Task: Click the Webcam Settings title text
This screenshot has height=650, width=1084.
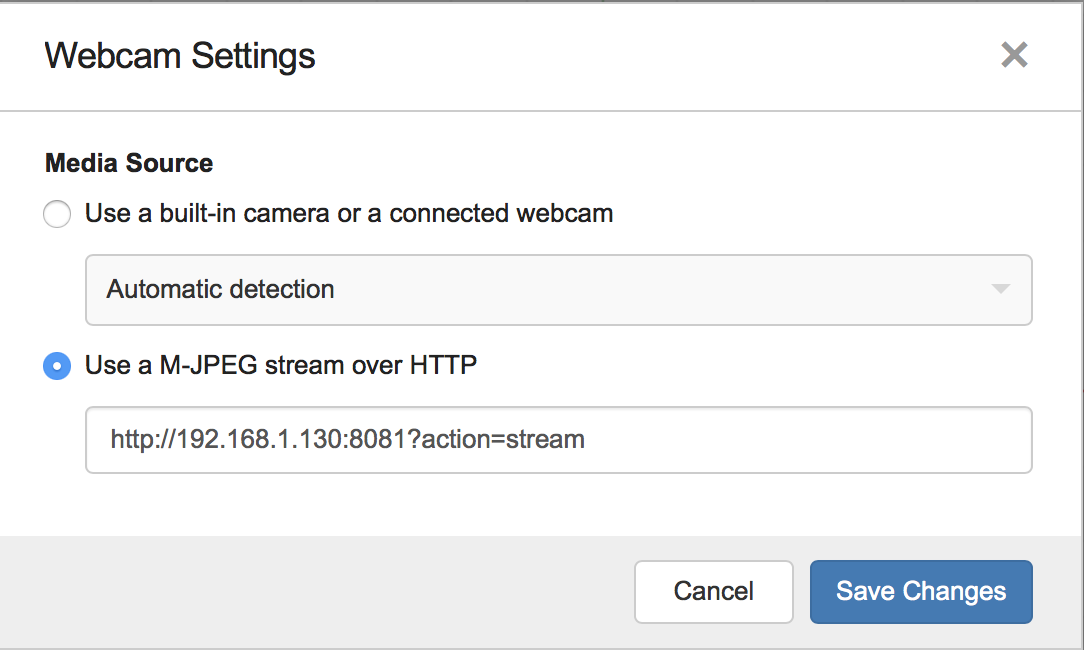Action: click(x=180, y=56)
